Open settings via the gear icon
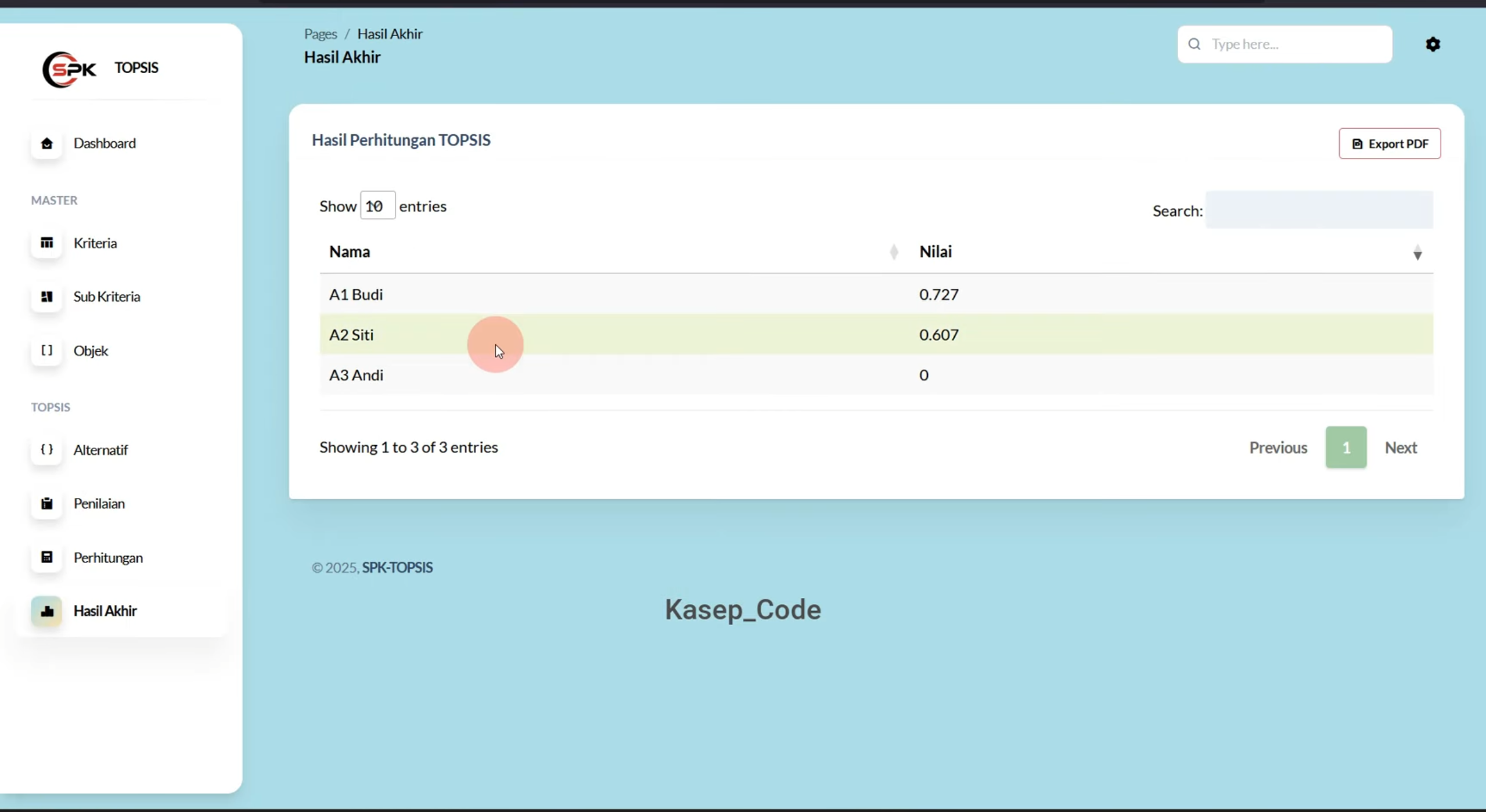The image size is (1486, 812). 1433,44
